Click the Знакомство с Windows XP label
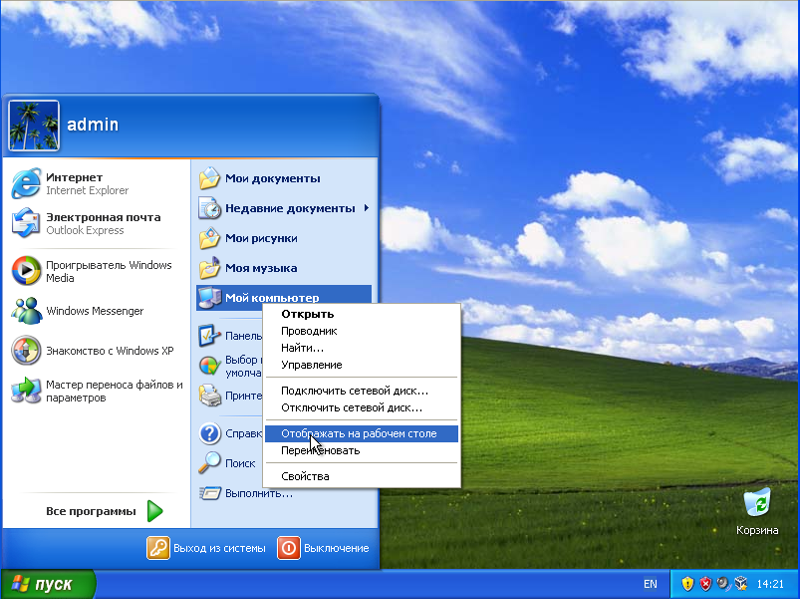Viewport: 800px width, 599px height. tap(110, 351)
